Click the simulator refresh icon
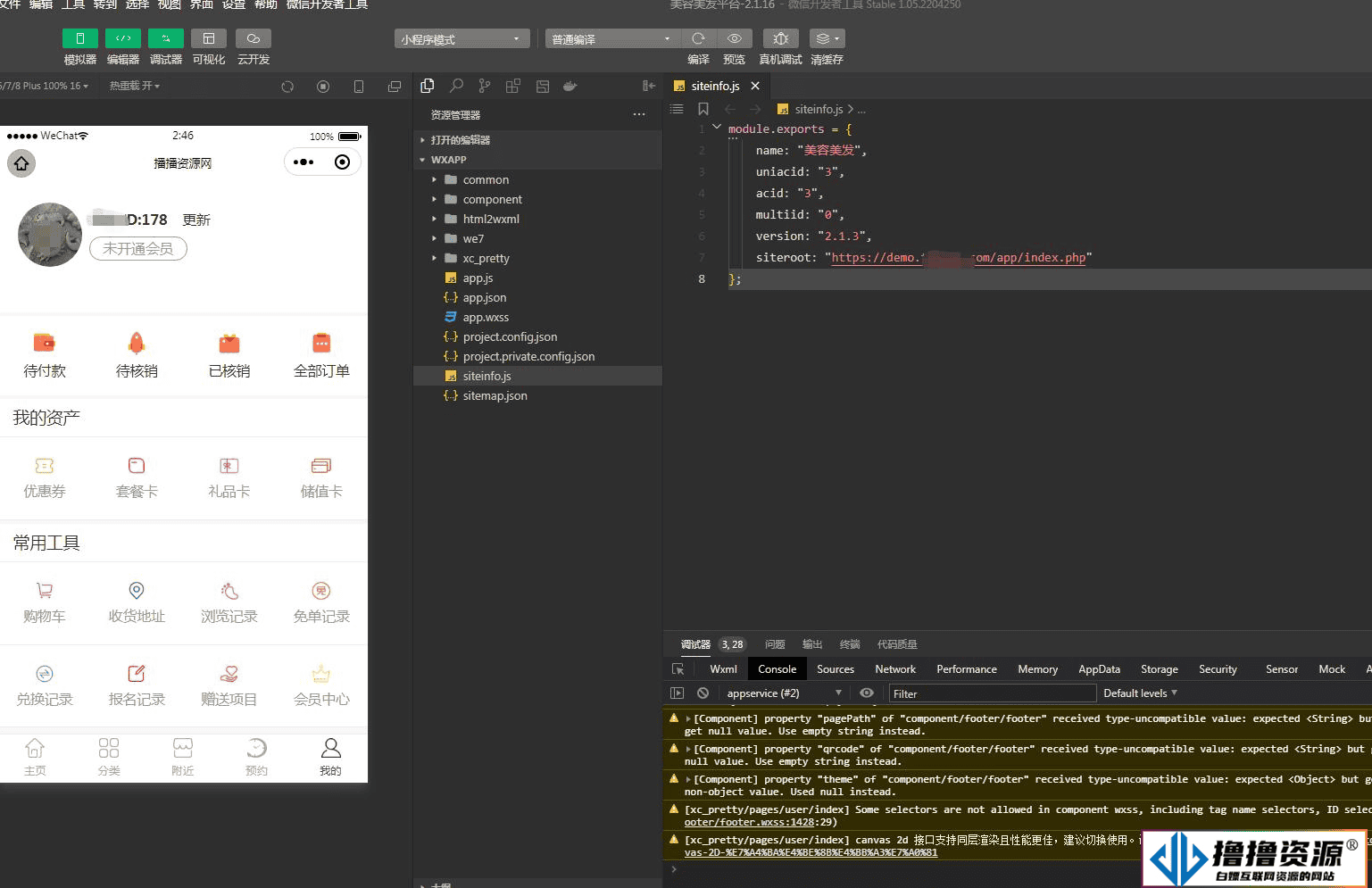This screenshot has width=1372, height=888. [x=287, y=87]
